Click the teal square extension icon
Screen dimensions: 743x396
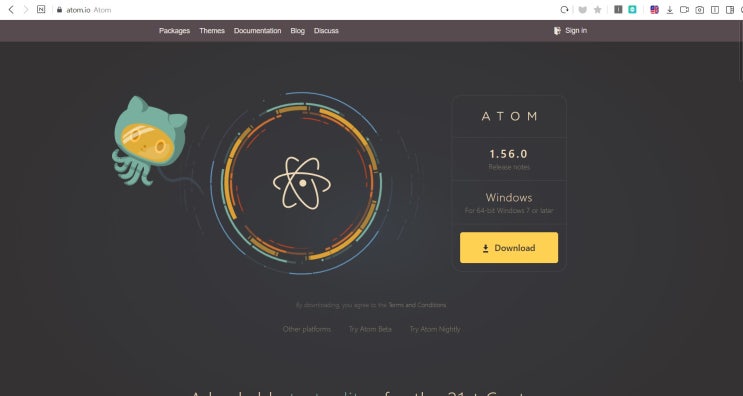point(632,9)
